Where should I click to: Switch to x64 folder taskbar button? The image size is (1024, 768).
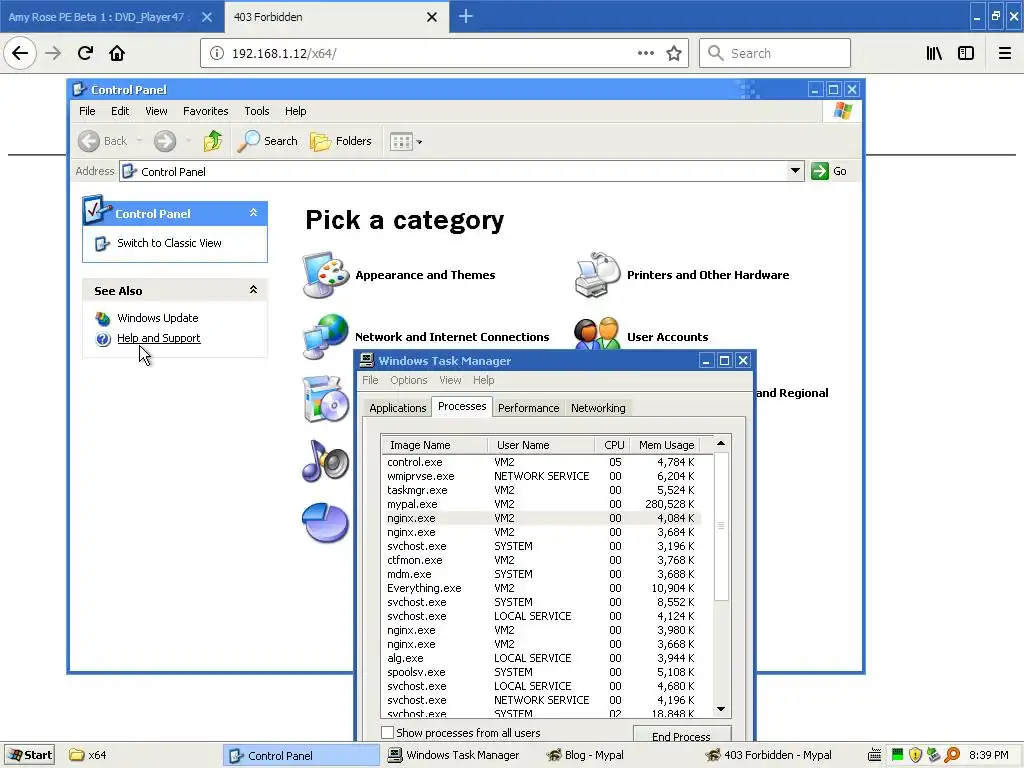(88, 756)
